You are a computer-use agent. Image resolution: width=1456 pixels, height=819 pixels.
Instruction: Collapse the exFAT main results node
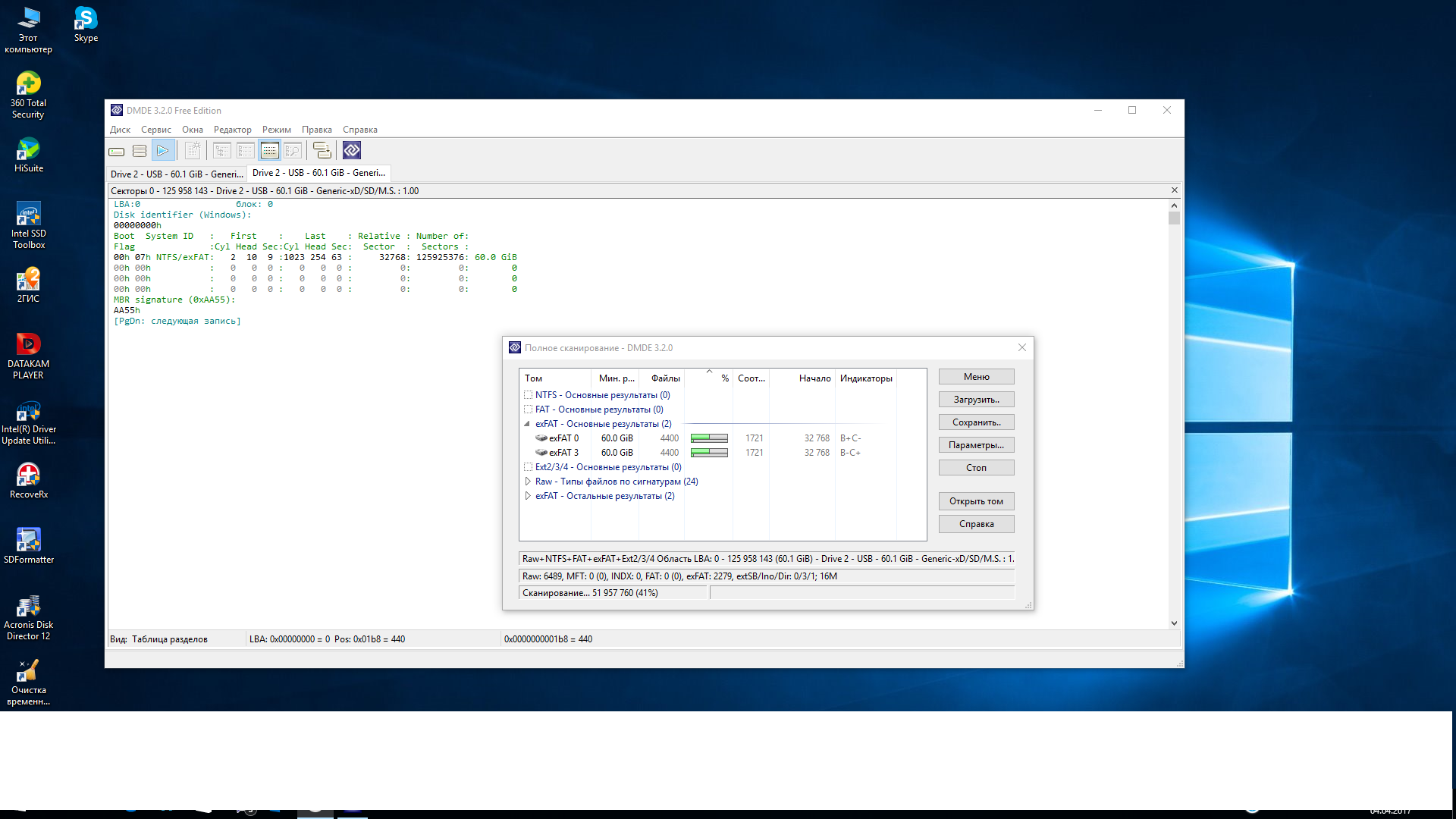pos(527,424)
